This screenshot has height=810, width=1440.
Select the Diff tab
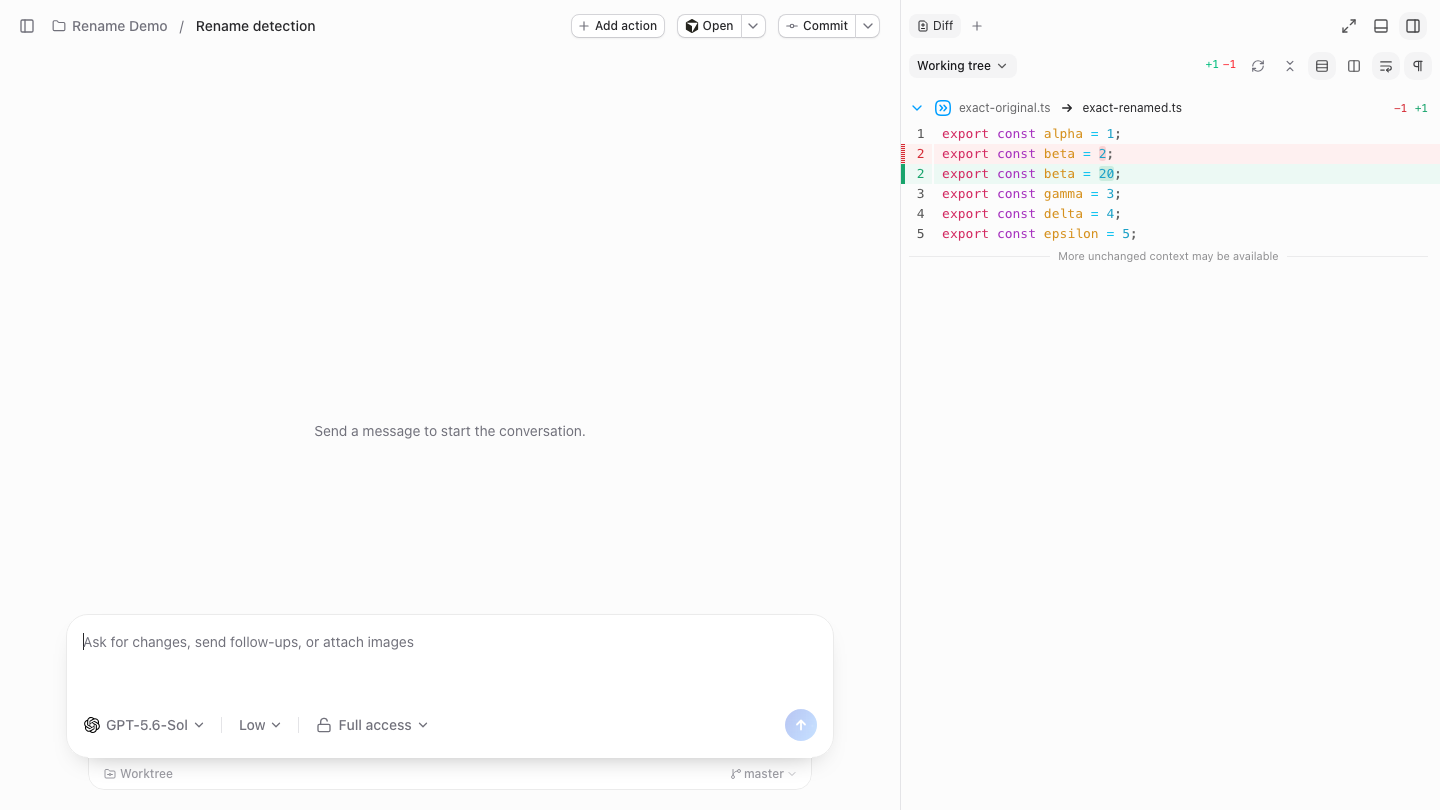click(935, 26)
